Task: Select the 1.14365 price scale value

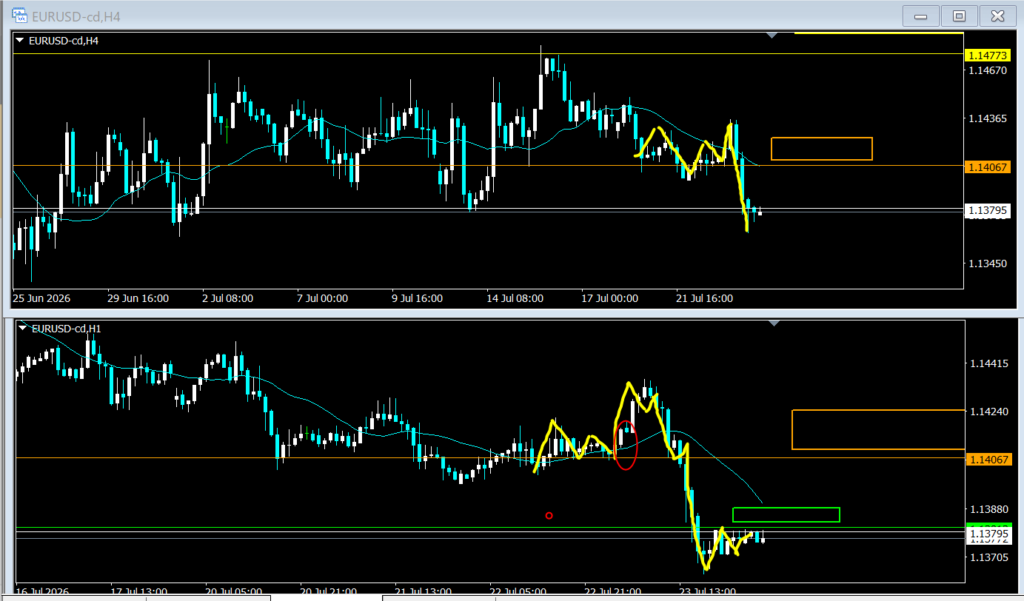Action: coord(987,119)
